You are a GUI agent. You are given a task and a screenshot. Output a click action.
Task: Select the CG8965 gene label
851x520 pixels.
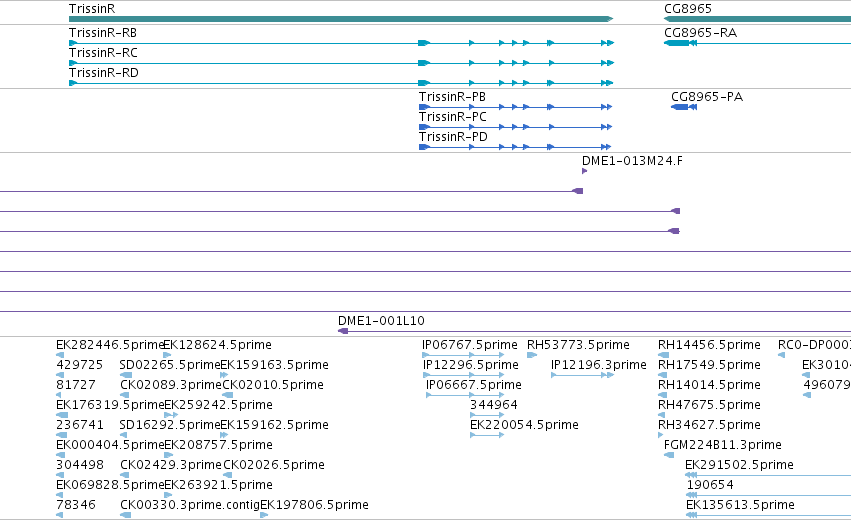688,9
